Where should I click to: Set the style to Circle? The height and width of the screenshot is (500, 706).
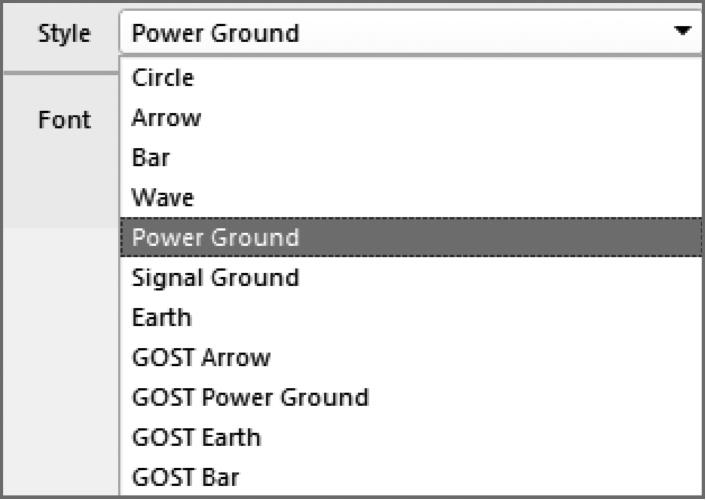pyautogui.click(x=163, y=78)
